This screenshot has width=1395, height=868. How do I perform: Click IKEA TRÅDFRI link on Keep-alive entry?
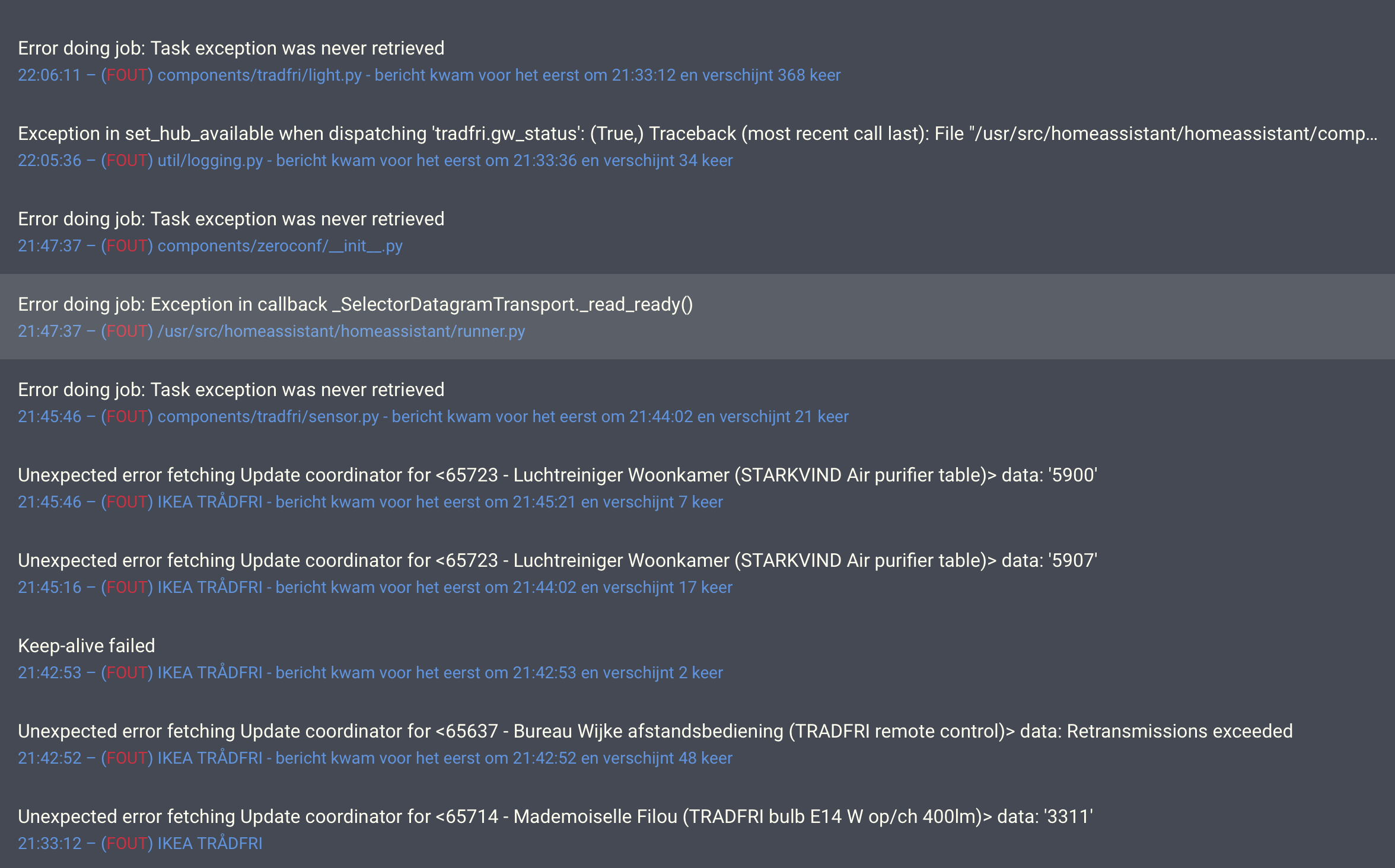(x=210, y=672)
